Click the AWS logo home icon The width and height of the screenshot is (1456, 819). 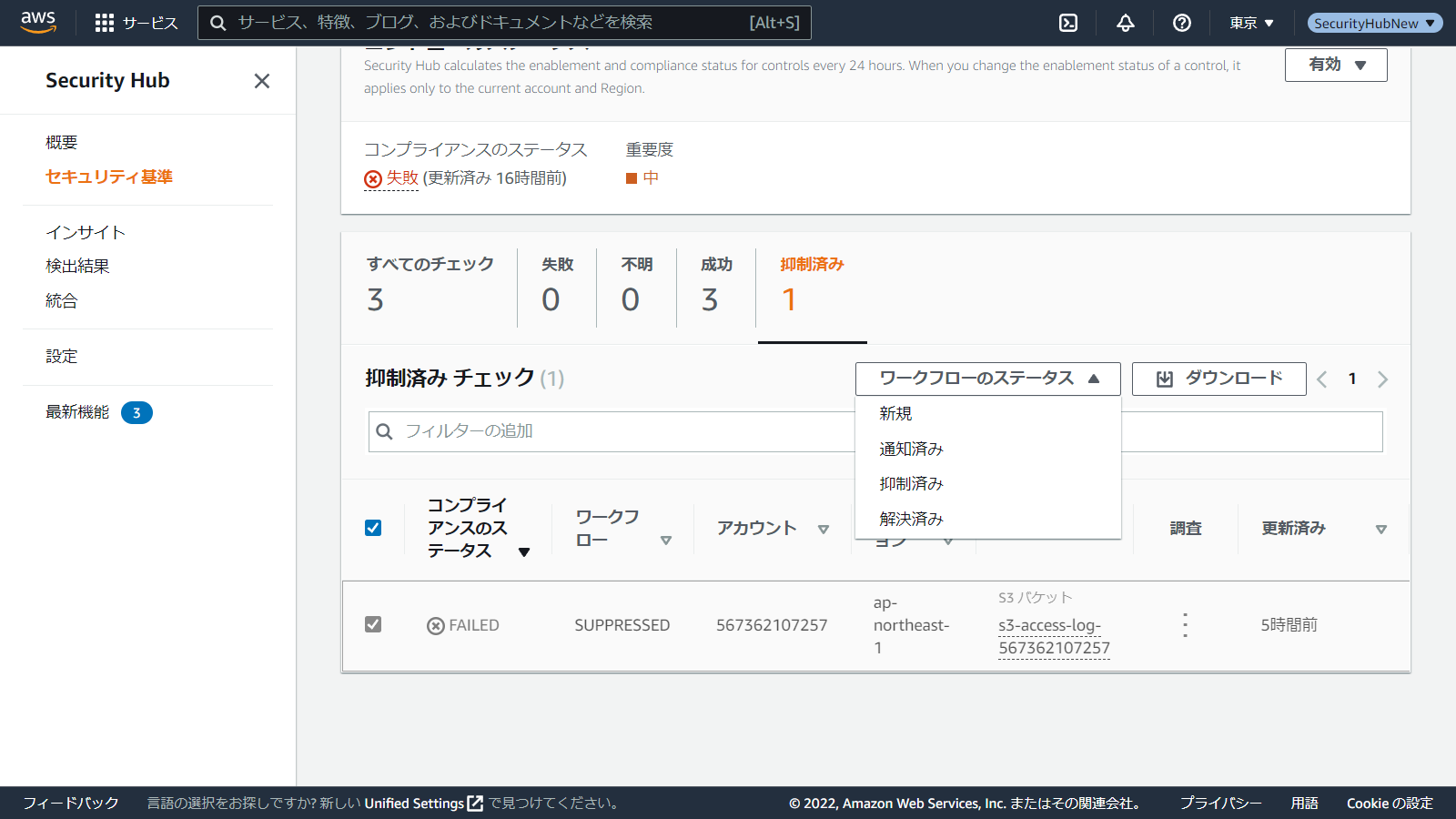click(x=38, y=23)
